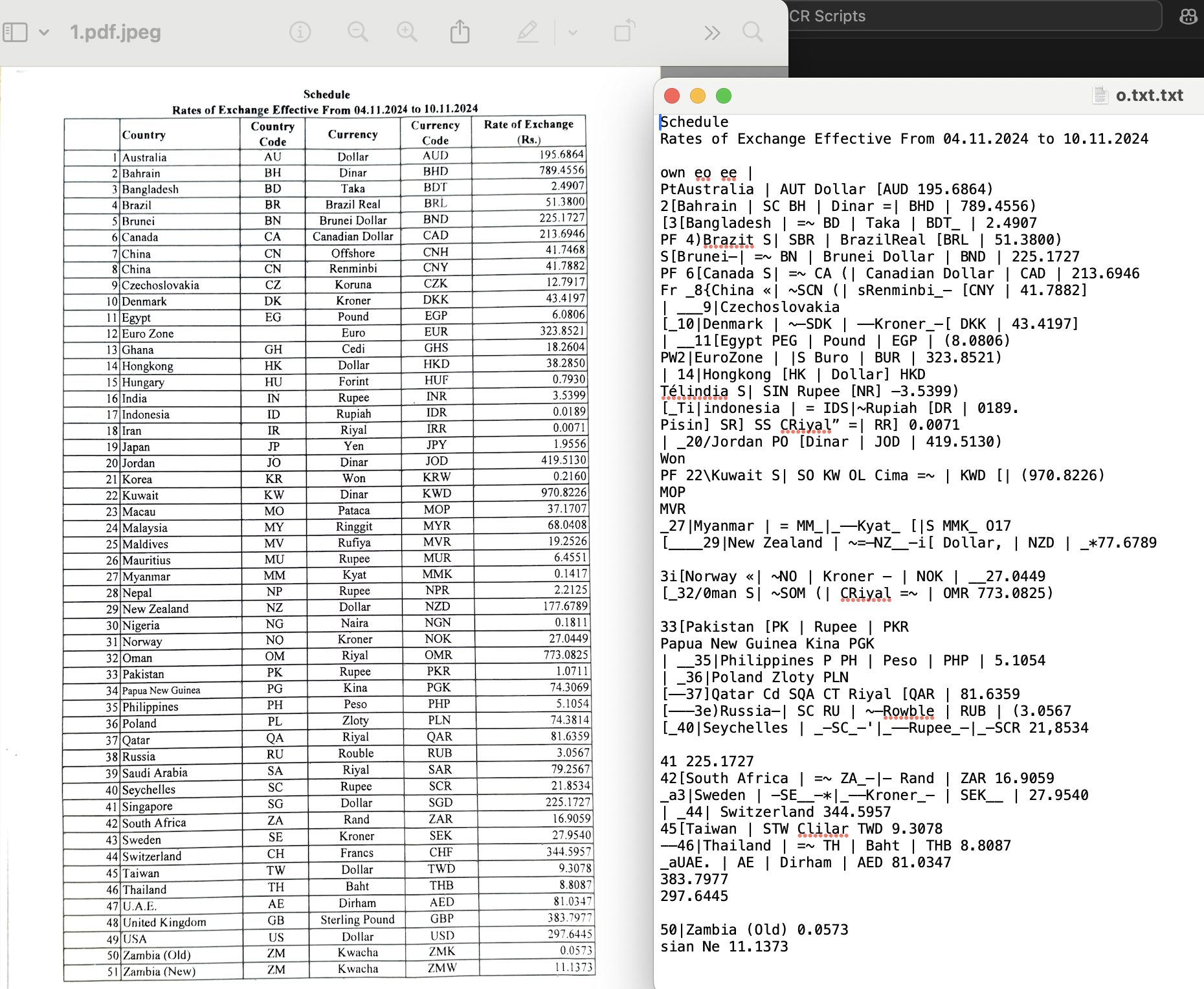Minimize the o.txt.txt window
Viewport: 1204px width, 989px height.
[697, 95]
